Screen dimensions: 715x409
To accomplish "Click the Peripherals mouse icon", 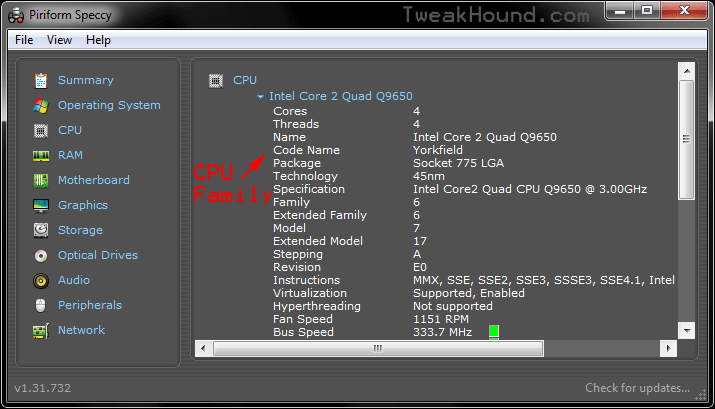I will (x=41, y=305).
